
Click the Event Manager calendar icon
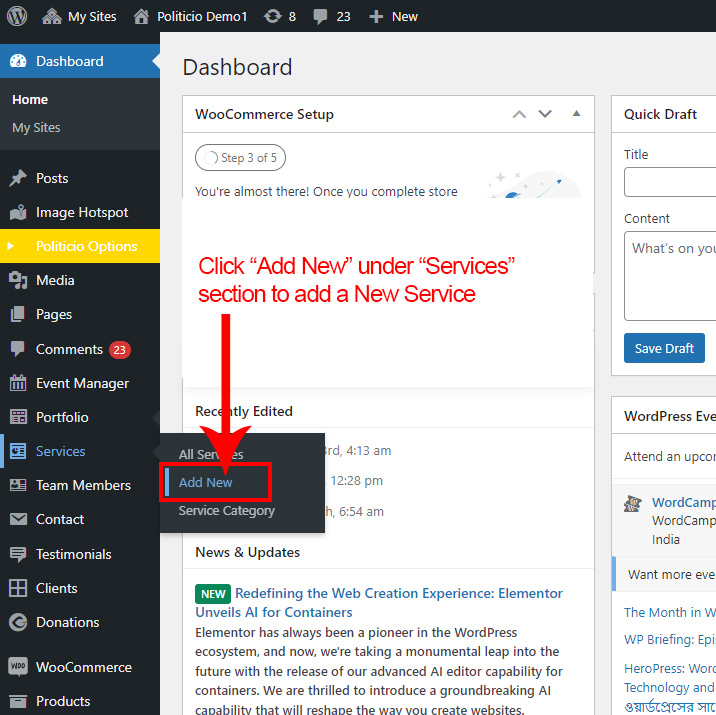[x=18, y=383]
